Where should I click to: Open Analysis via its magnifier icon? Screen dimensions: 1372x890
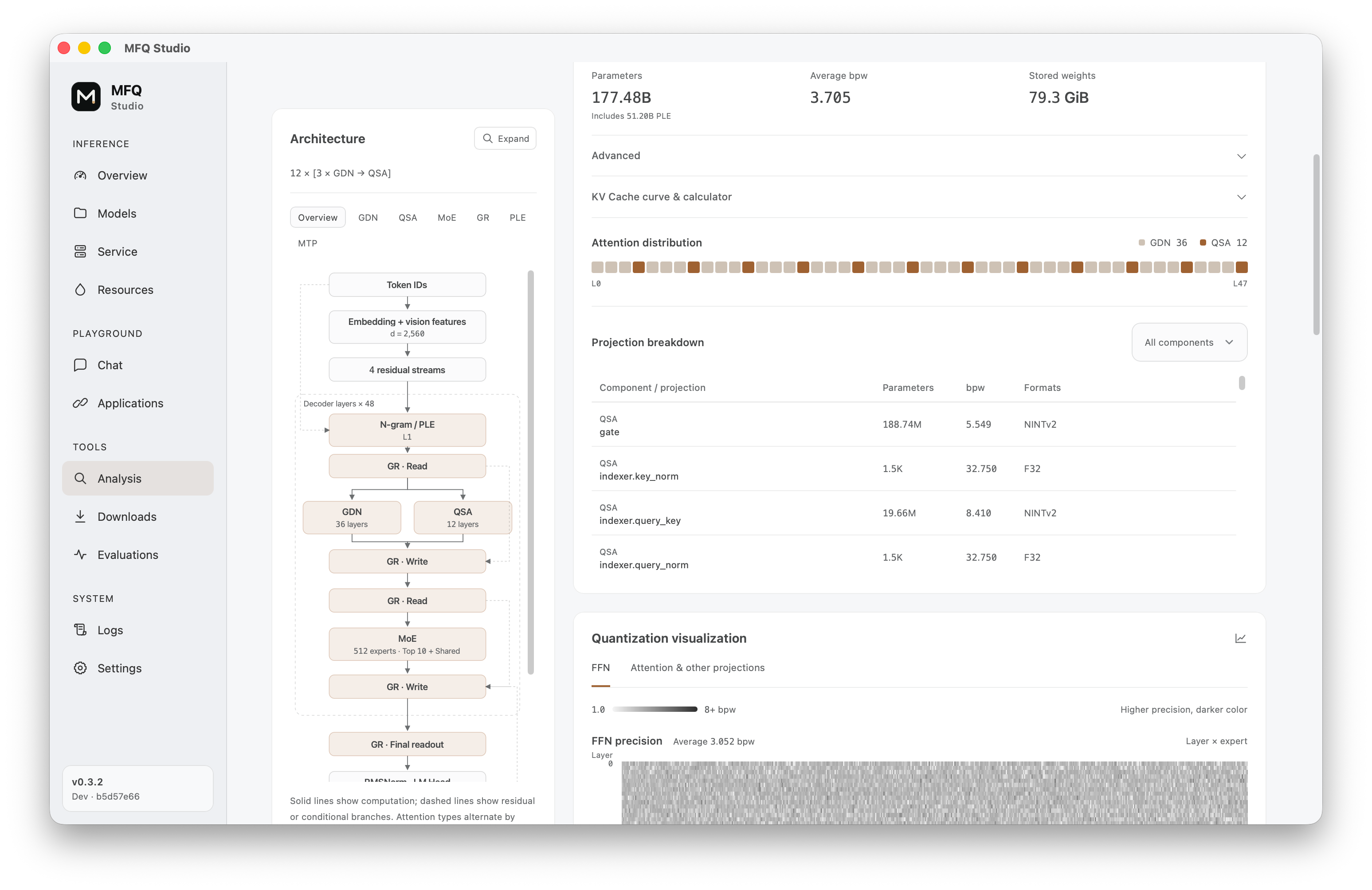click(80, 478)
